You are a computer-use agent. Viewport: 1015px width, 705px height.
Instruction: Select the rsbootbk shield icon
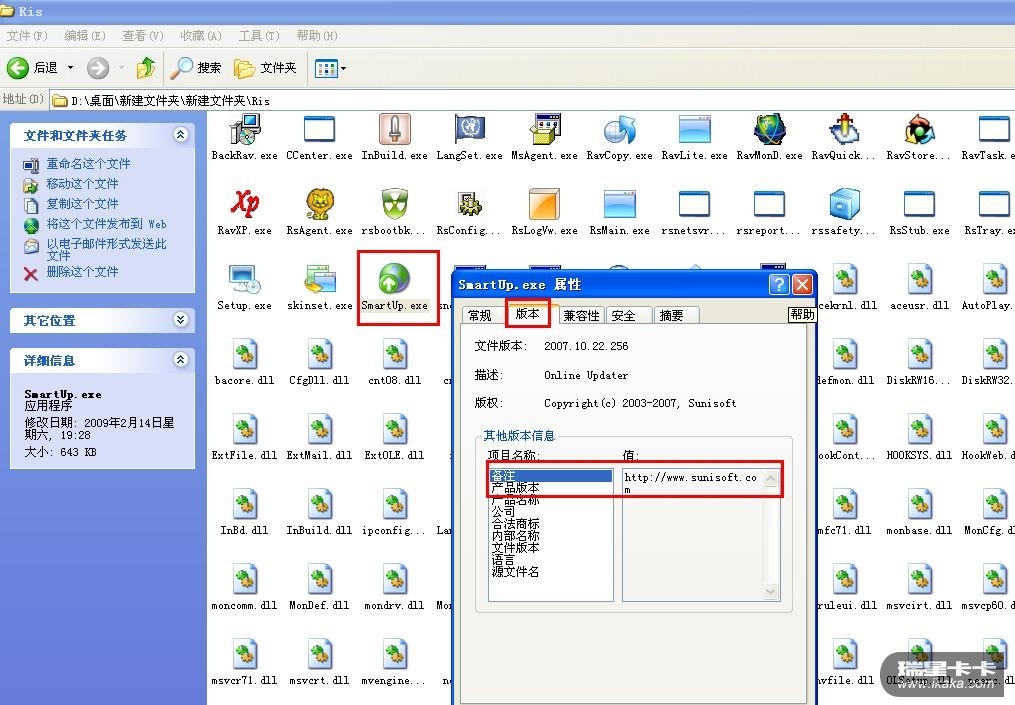394,203
